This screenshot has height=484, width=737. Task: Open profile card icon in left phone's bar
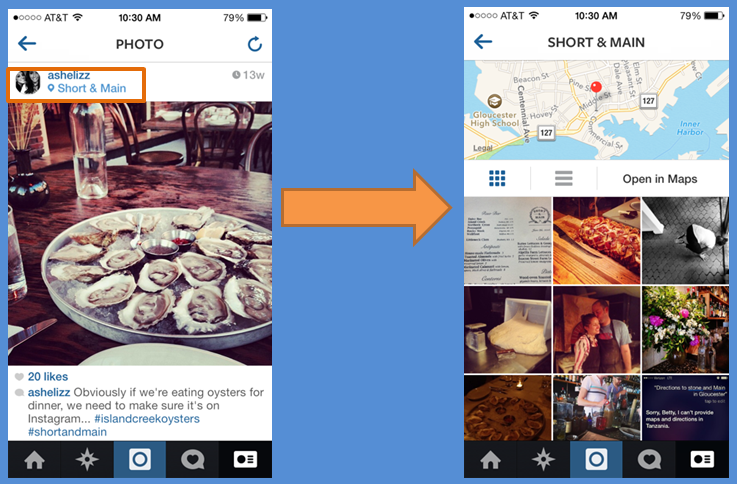[245, 460]
